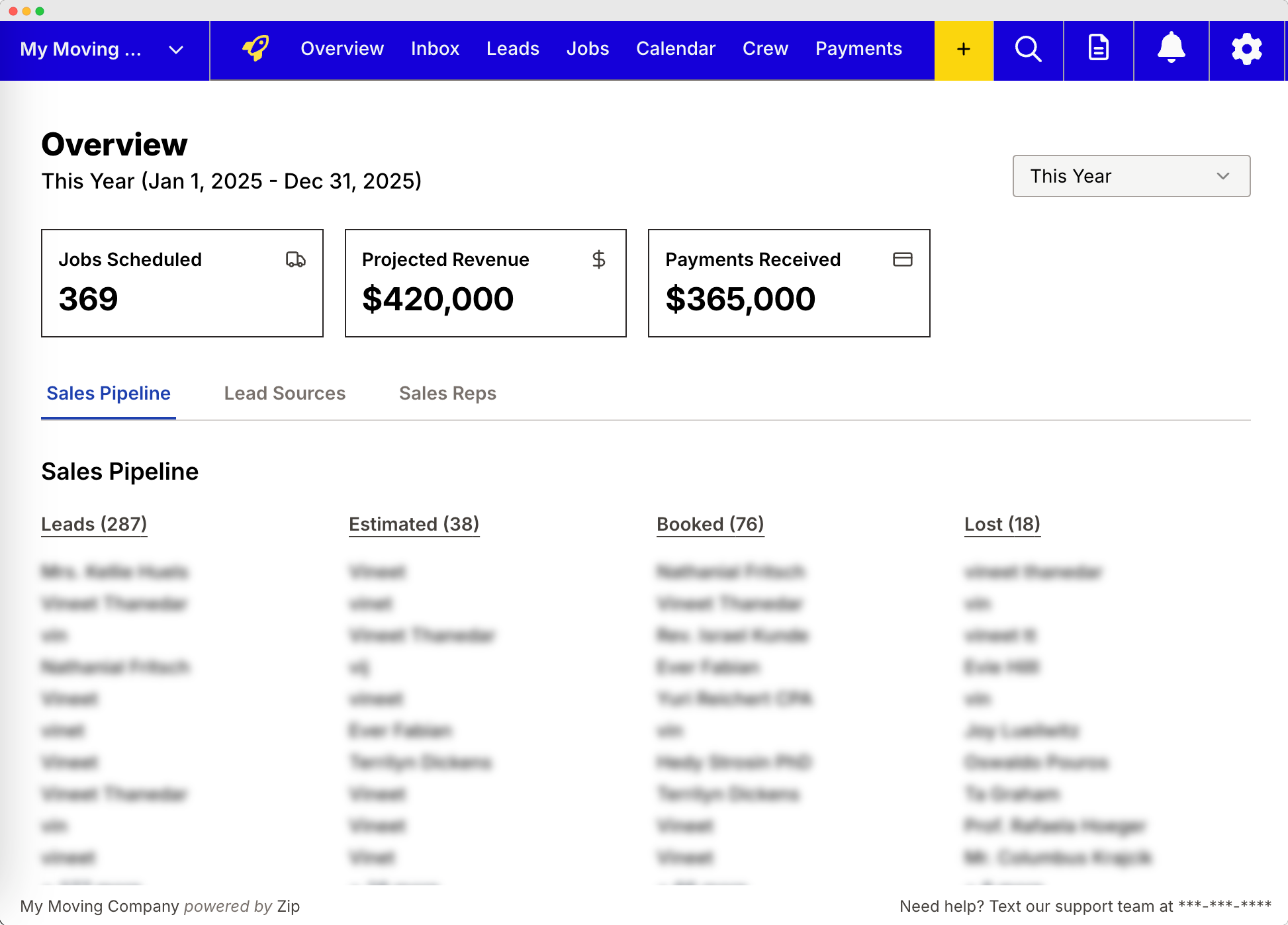
Task: Click the rocket logo in the navigation bar
Action: (255, 48)
